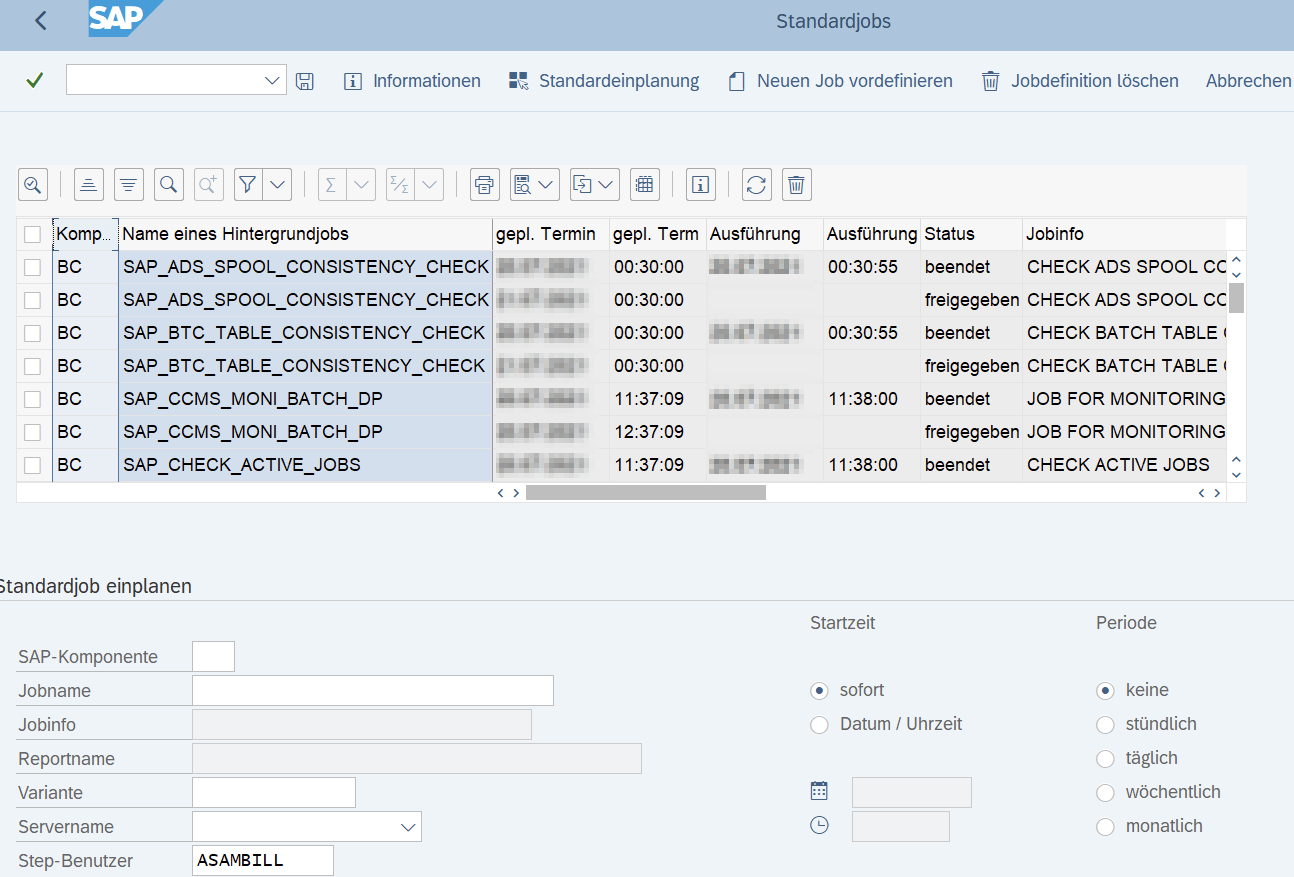
Task: Open the Find search icon in the table toolbar
Action: pyautogui.click(x=169, y=184)
